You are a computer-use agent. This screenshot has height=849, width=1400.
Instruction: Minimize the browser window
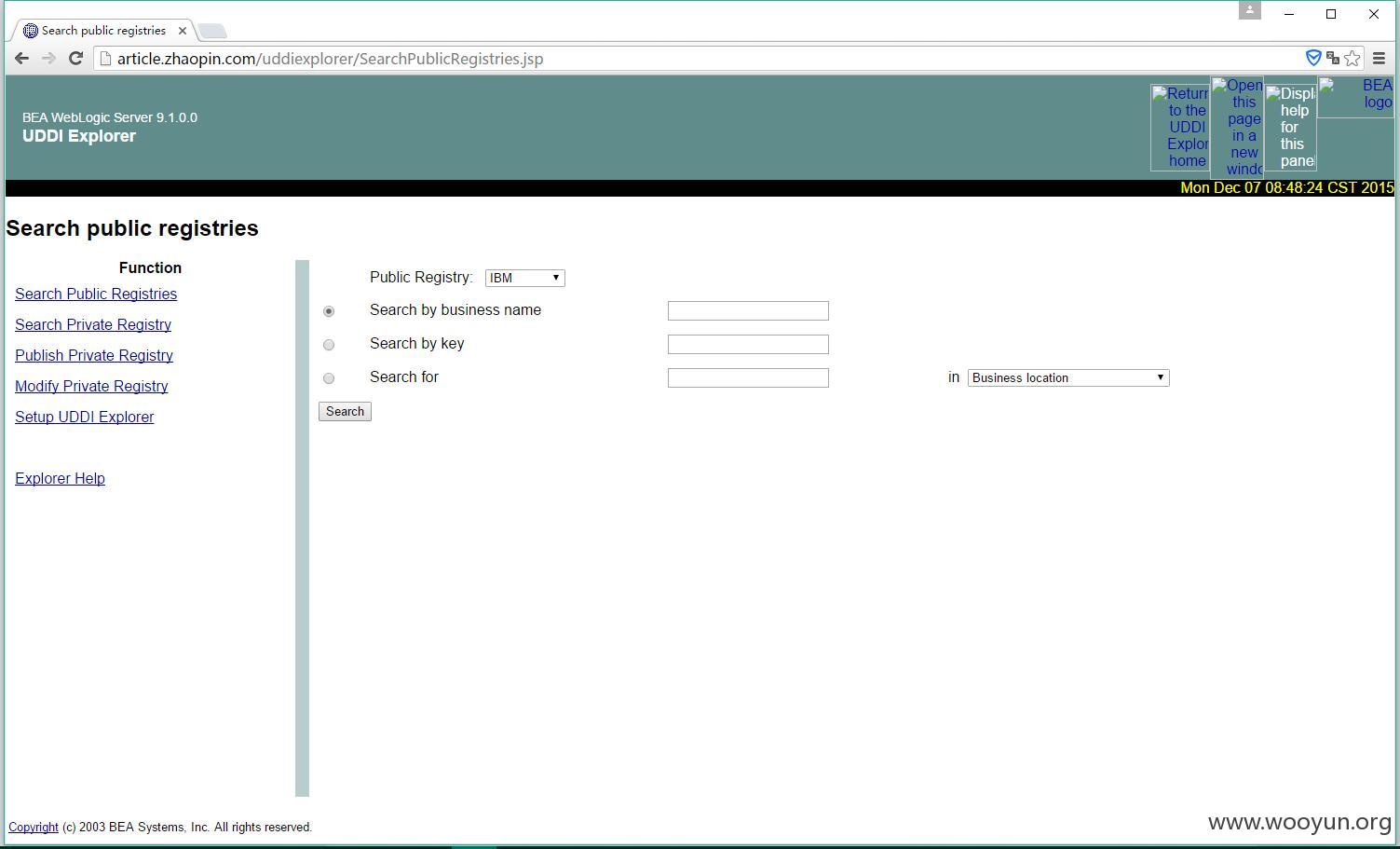point(1289,14)
